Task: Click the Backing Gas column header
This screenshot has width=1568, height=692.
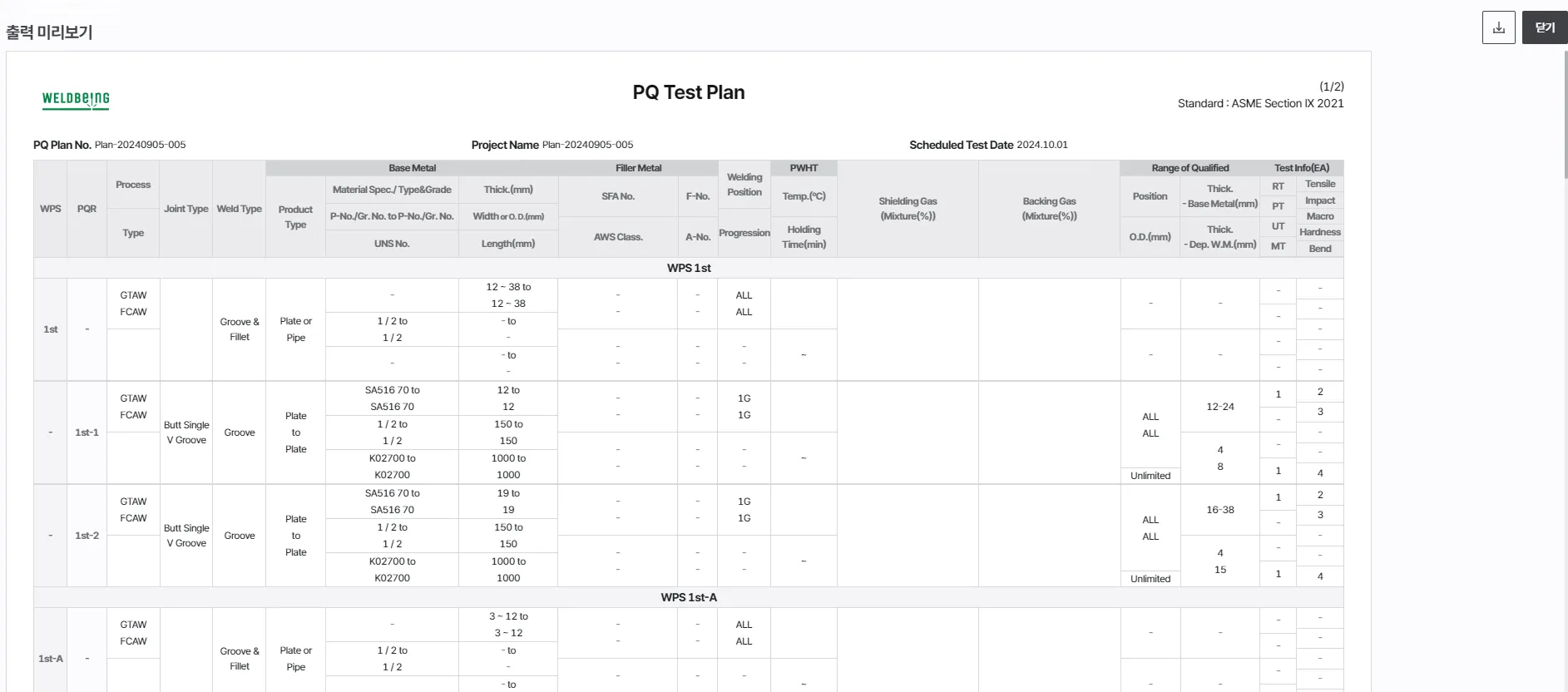Action: pos(1049,209)
